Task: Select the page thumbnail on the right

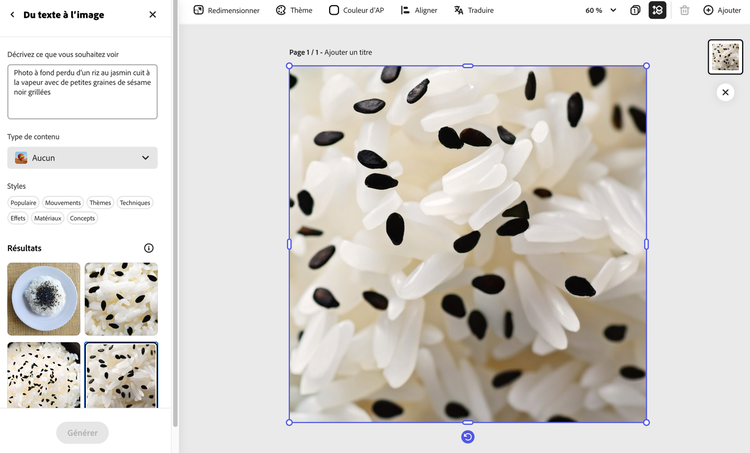Action: point(725,57)
